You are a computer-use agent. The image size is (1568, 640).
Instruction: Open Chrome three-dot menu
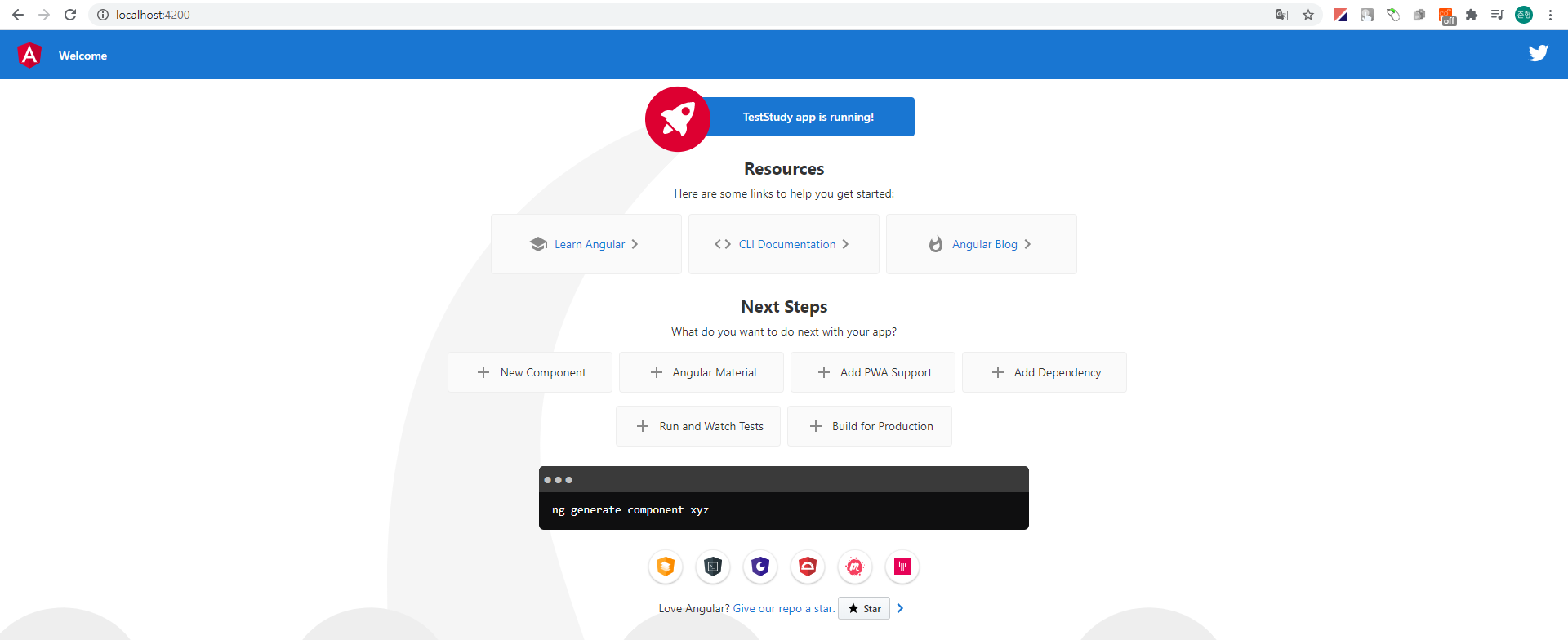[1550, 15]
